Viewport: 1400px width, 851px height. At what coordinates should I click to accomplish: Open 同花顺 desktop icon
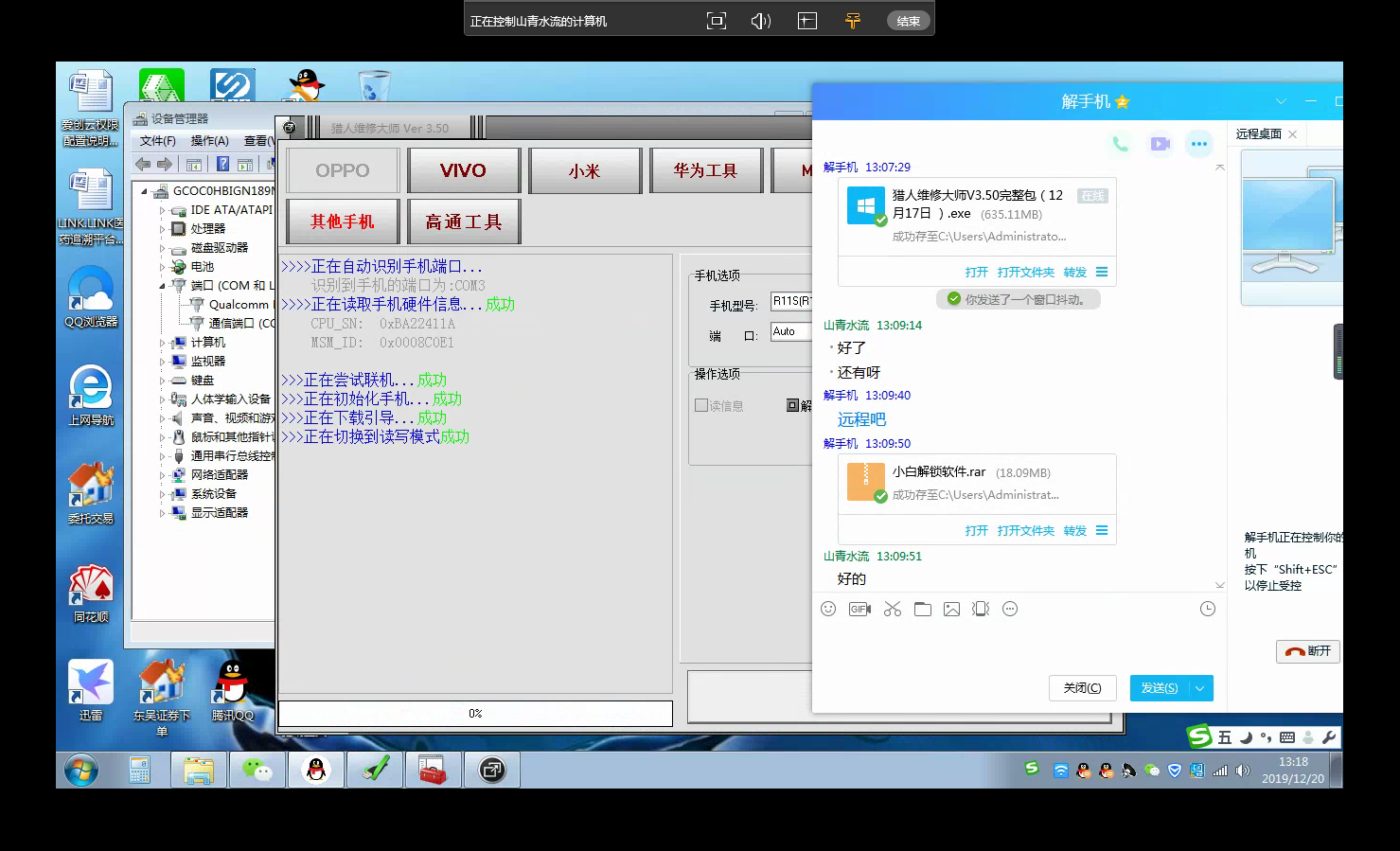(x=91, y=594)
